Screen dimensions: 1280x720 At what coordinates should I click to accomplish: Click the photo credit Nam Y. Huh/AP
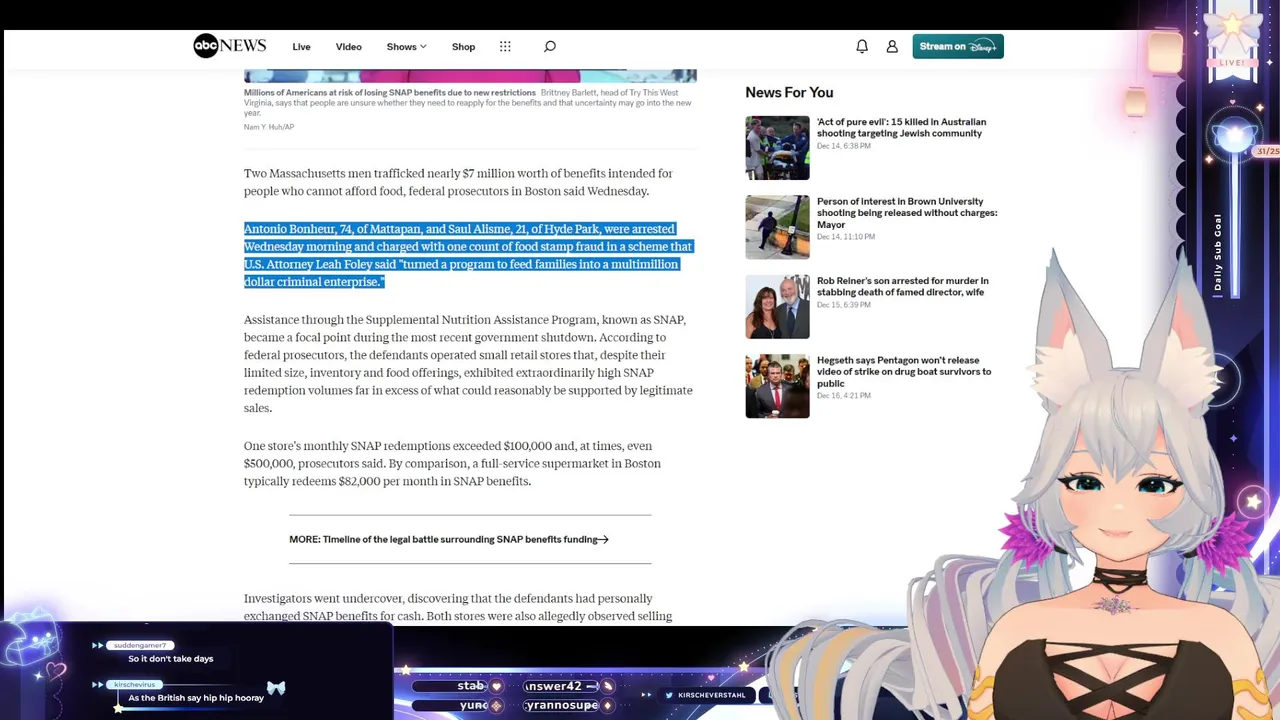click(269, 127)
